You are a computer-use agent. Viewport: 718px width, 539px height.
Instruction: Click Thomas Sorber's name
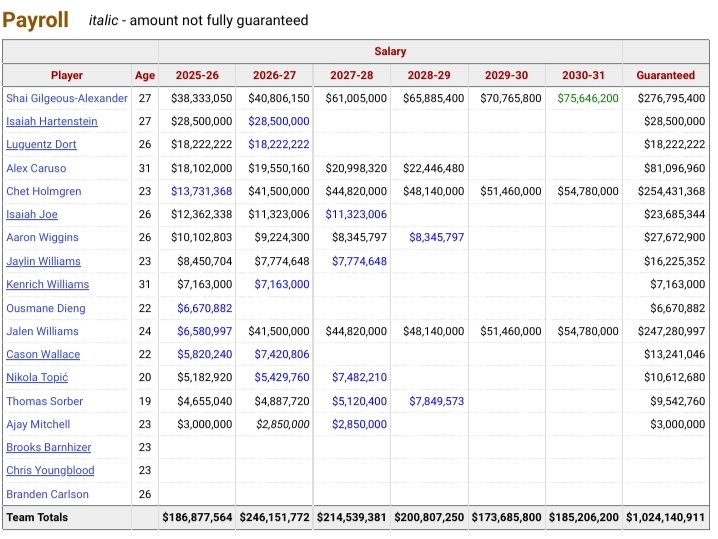tap(44, 401)
